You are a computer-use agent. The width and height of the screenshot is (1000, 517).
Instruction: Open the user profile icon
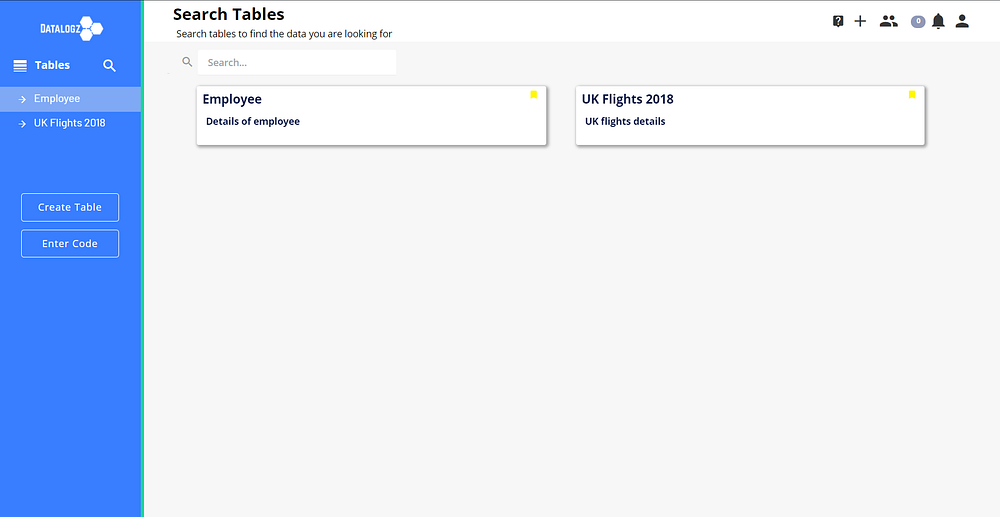(x=962, y=21)
